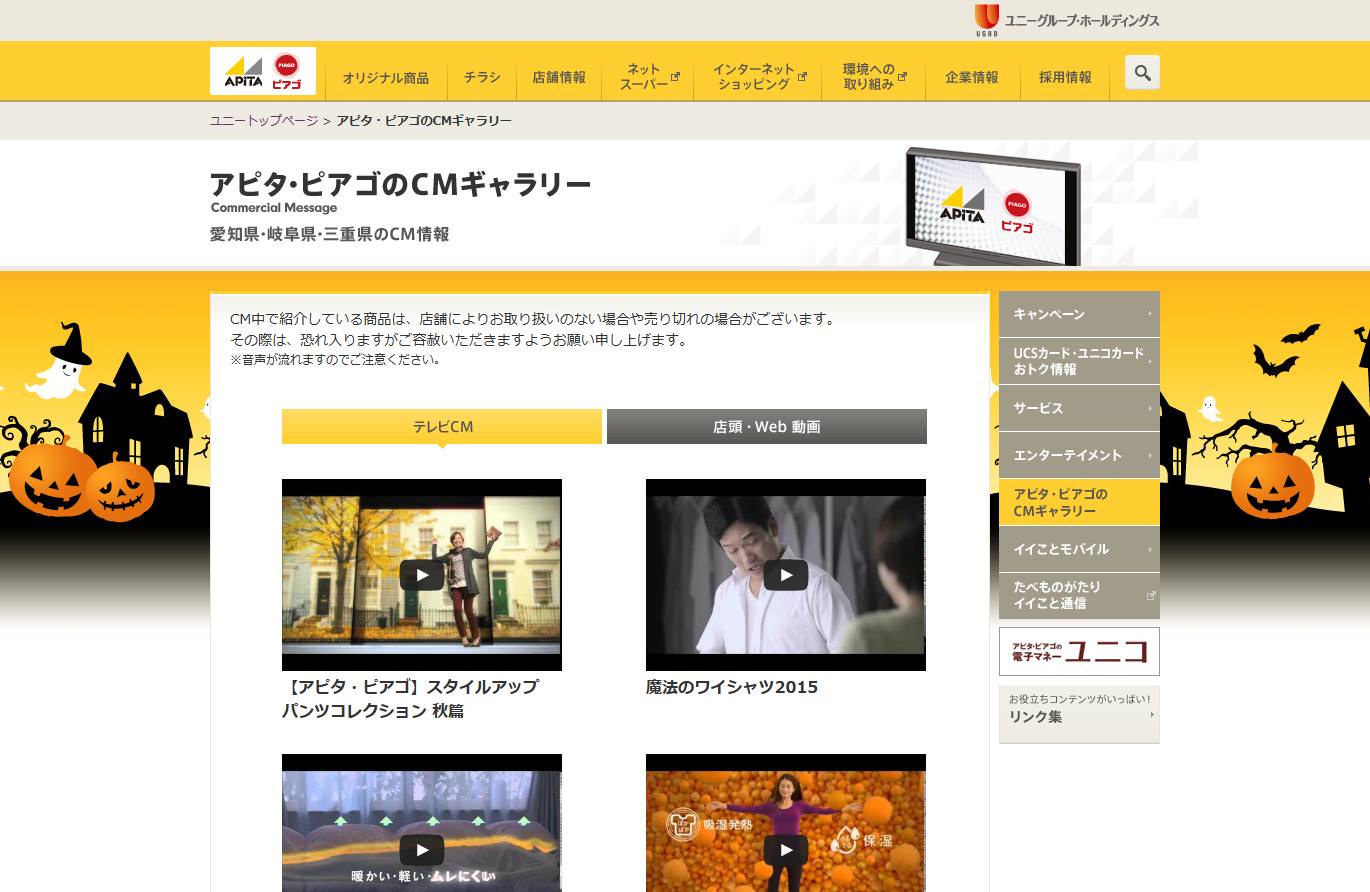Click the 魔法のワイシャツ2015 title text
The height and width of the screenshot is (892, 1370).
coord(732,687)
